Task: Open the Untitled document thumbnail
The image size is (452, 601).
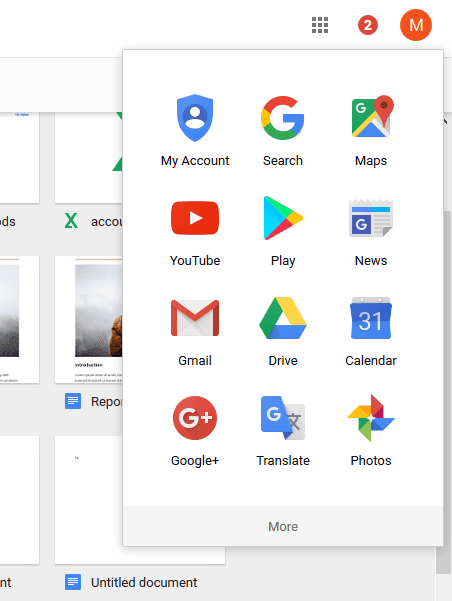Action: [x=89, y=500]
